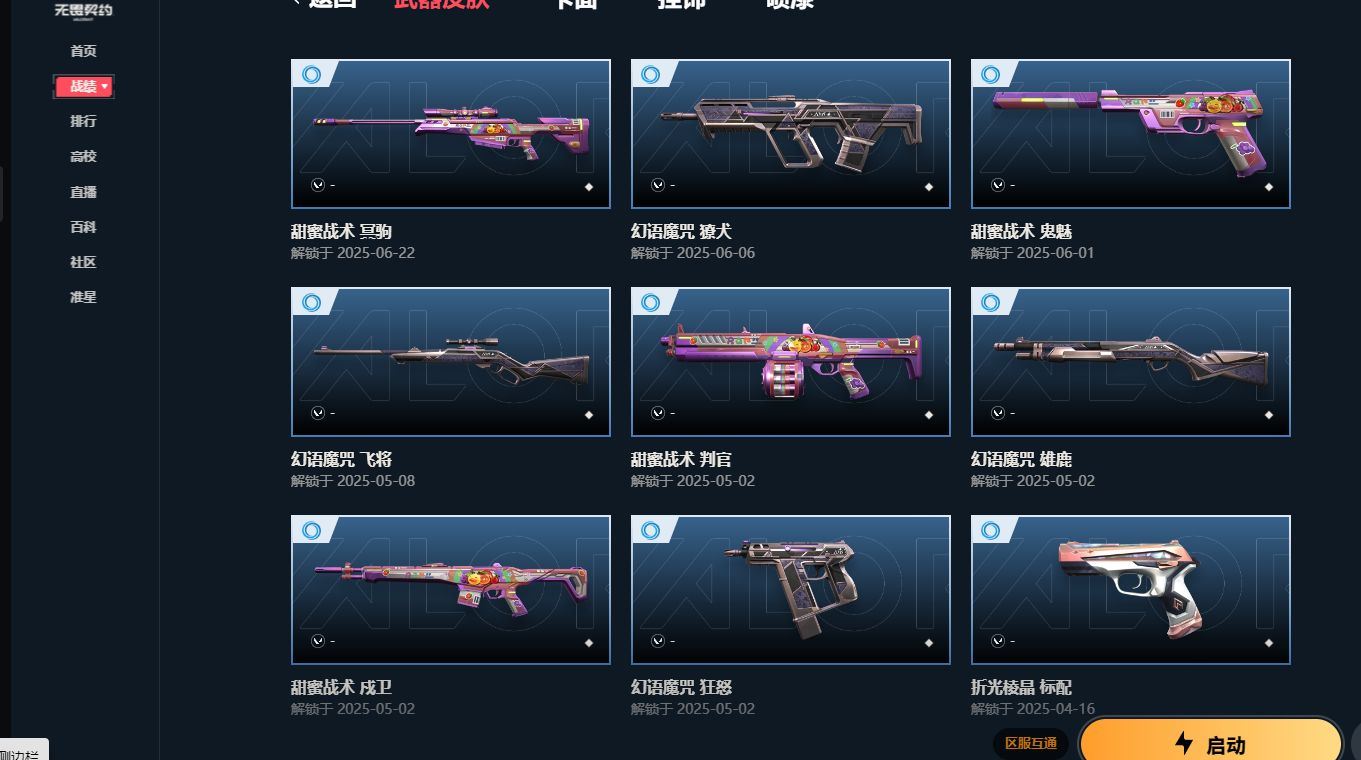Click the diamond icon on 折光棱晶 标配 card

tap(1269, 642)
